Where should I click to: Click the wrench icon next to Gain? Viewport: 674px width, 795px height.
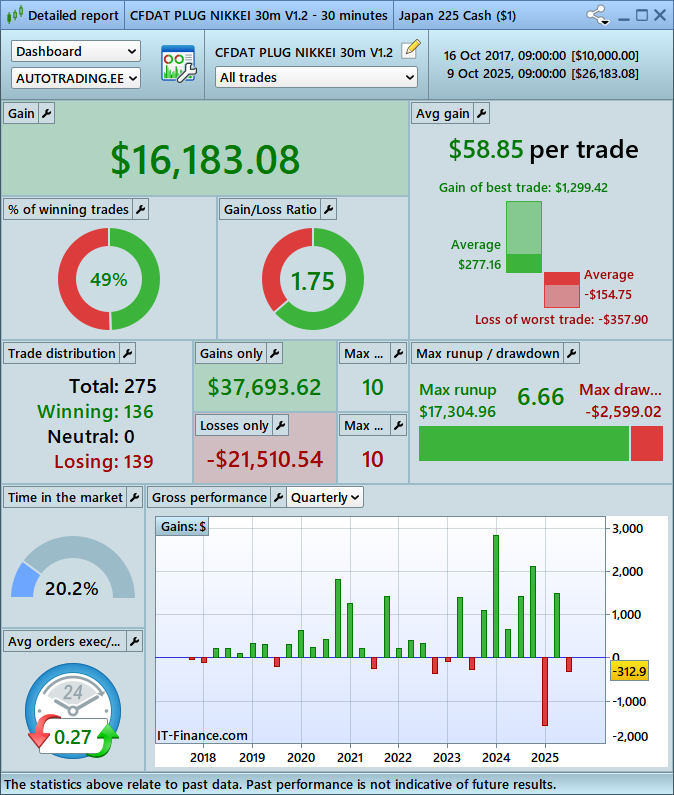pyautogui.click(x=47, y=114)
